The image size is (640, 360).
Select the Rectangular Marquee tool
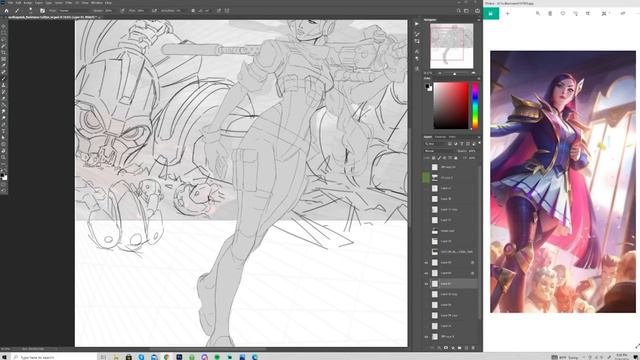coord(4,33)
